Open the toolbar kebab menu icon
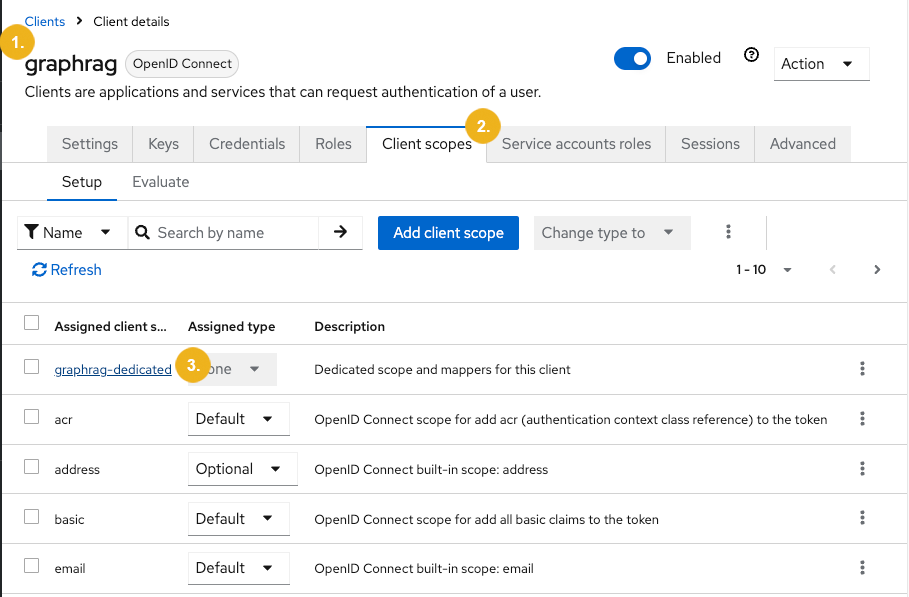Viewport: 909px width, 597px height. (x=728, y=232)
